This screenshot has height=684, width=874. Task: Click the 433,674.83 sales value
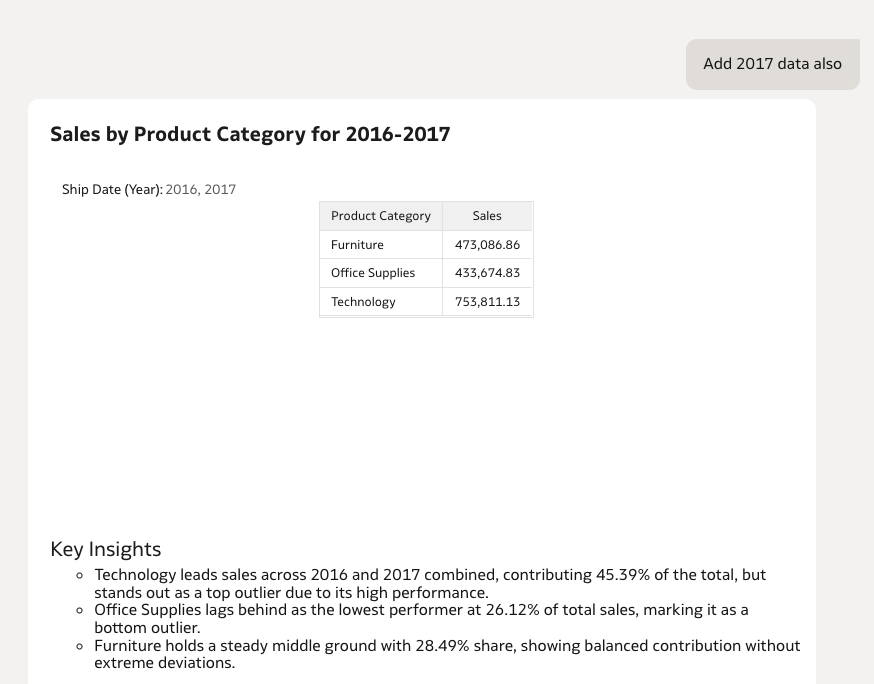click(x=487, y=273)
